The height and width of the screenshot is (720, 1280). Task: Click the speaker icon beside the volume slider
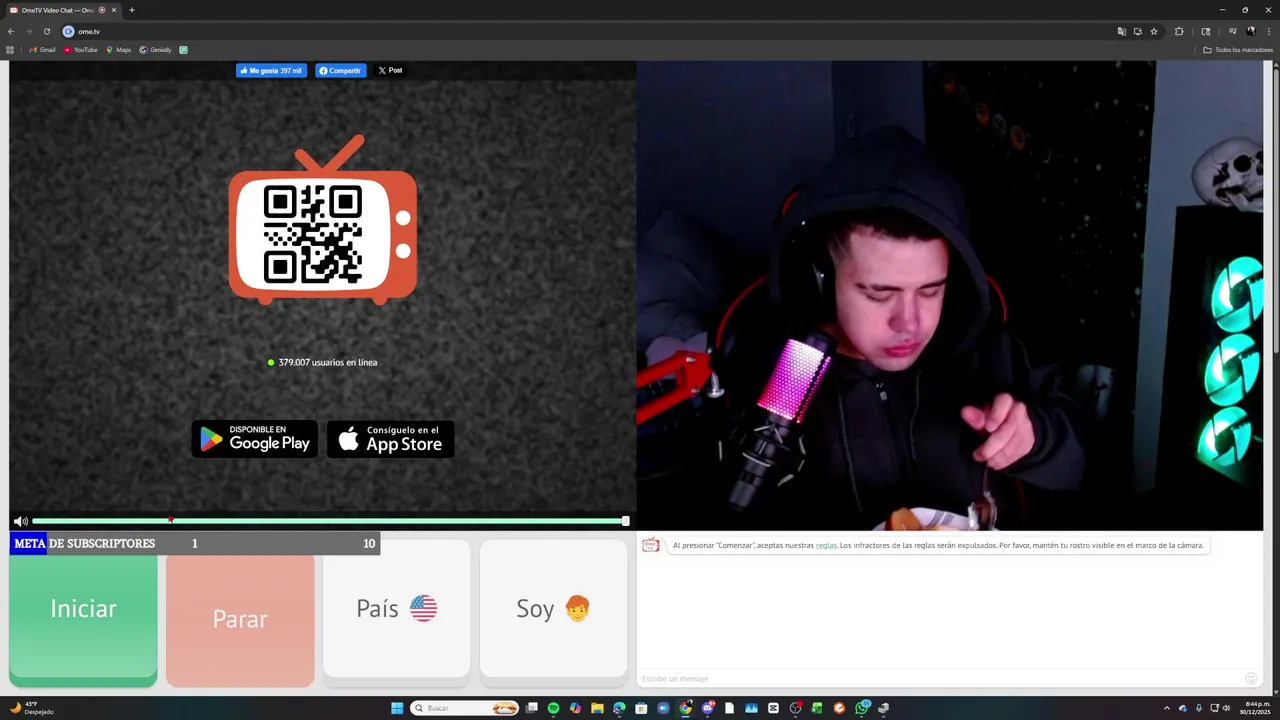point(20,521)
